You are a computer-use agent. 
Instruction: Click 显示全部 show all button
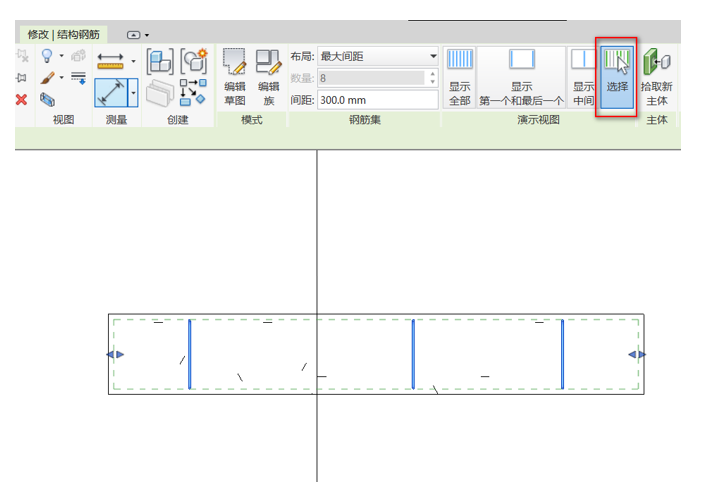pos(460,77)
